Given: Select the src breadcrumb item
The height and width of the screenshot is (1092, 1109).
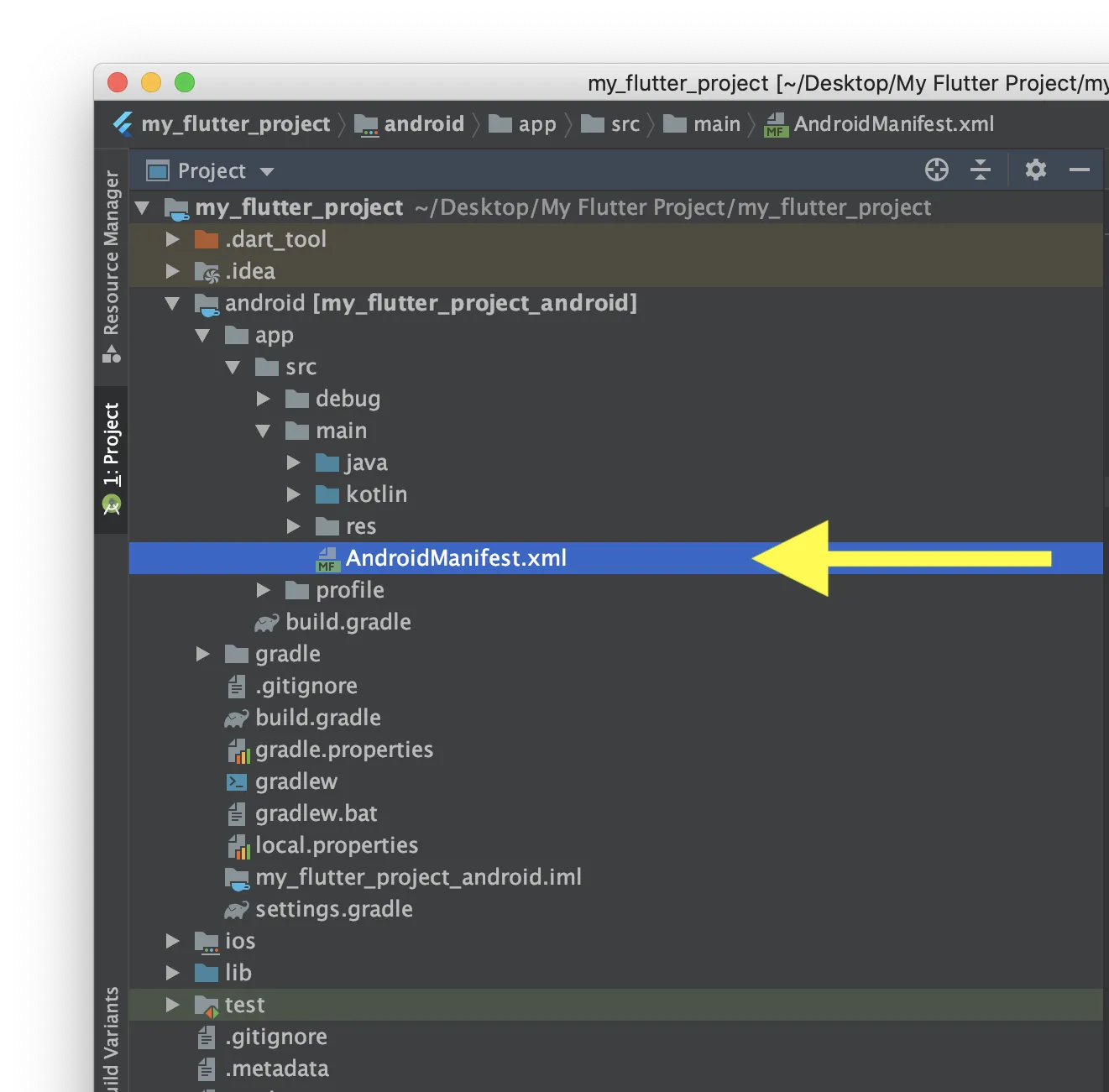Looking at the screenshot, I should coord(610,124).
